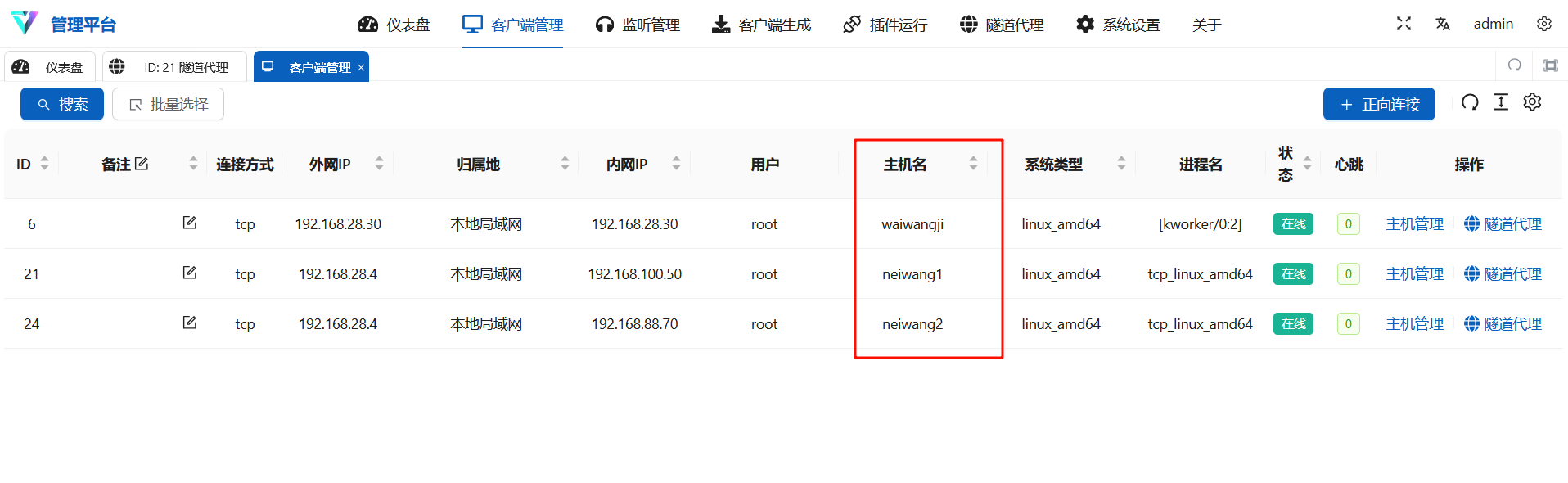Click the fullscreen toggle icon in header

pos(1404,24)
